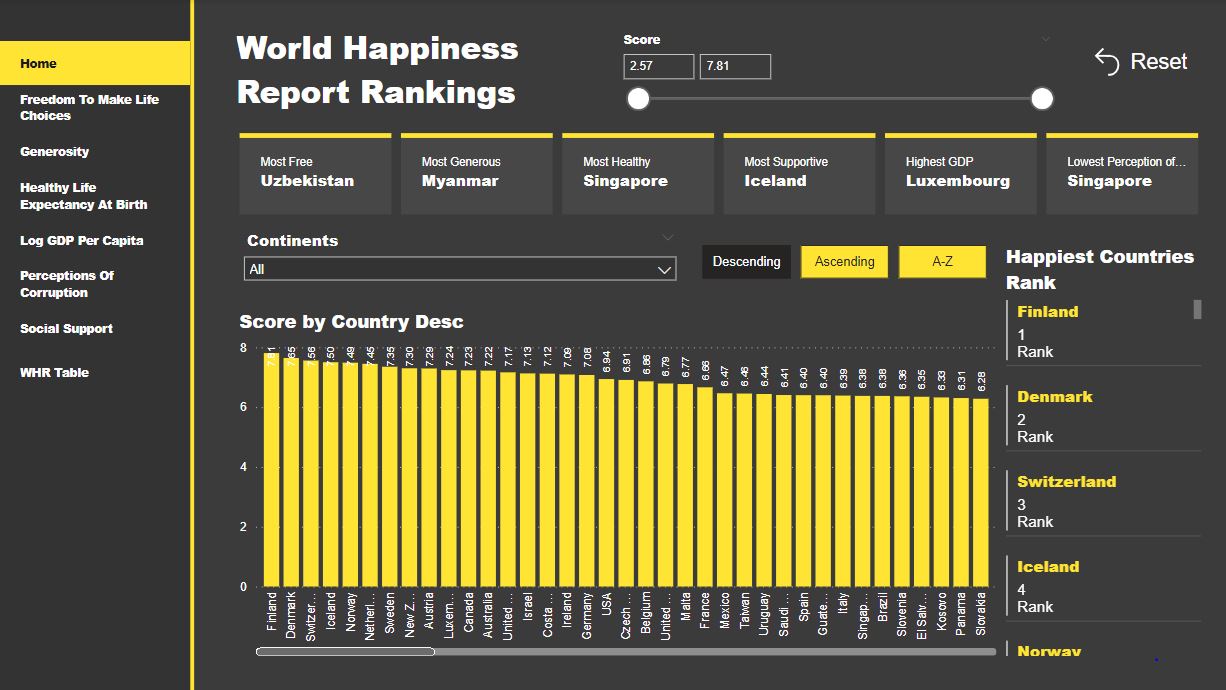Select the Most Healthy card
The image size is (1226, 690).
(x=638, y=173)
